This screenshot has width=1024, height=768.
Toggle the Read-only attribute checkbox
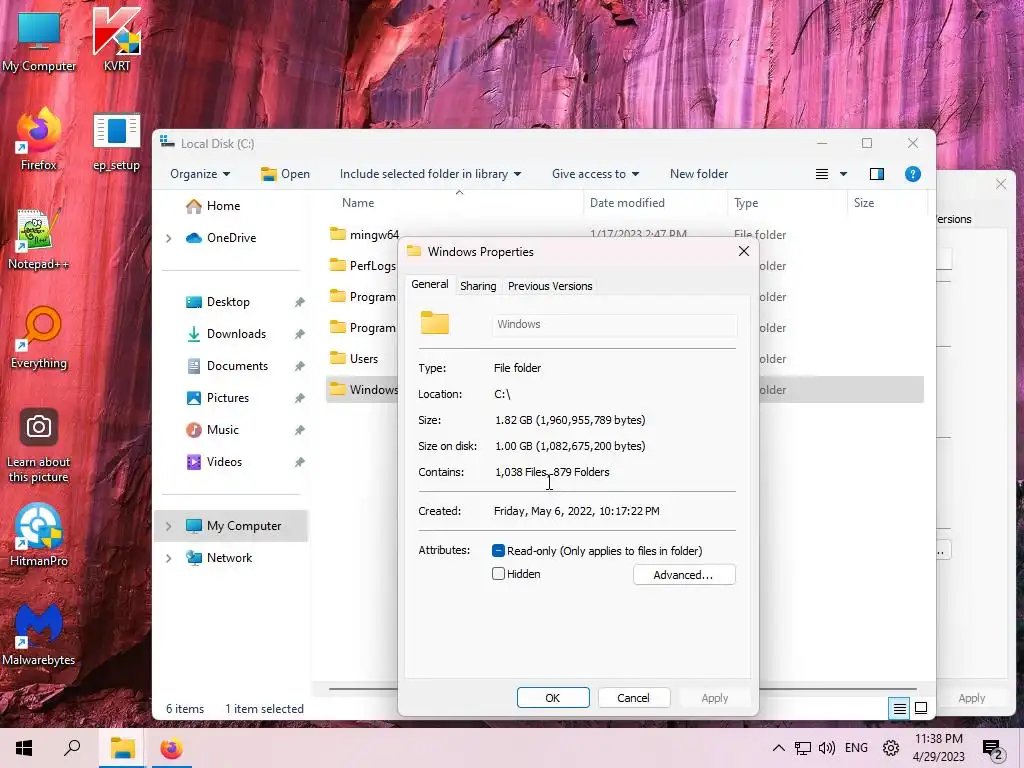click(498, 551)
